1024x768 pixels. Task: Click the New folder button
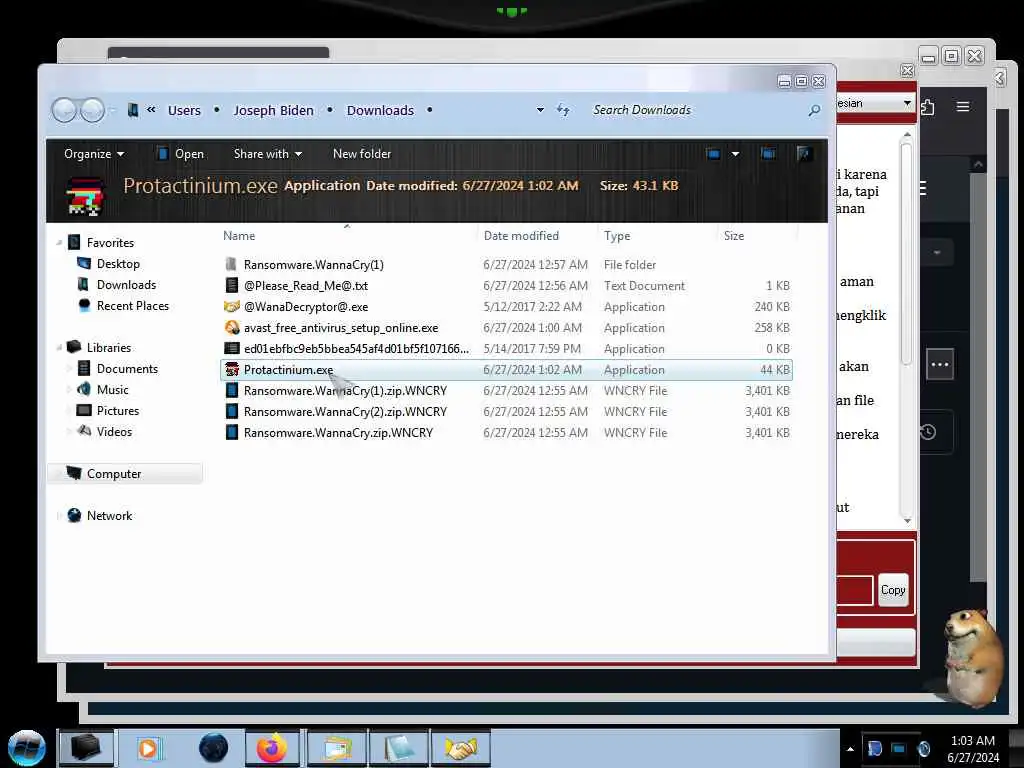pyautogui.click(x=362, y=153)
